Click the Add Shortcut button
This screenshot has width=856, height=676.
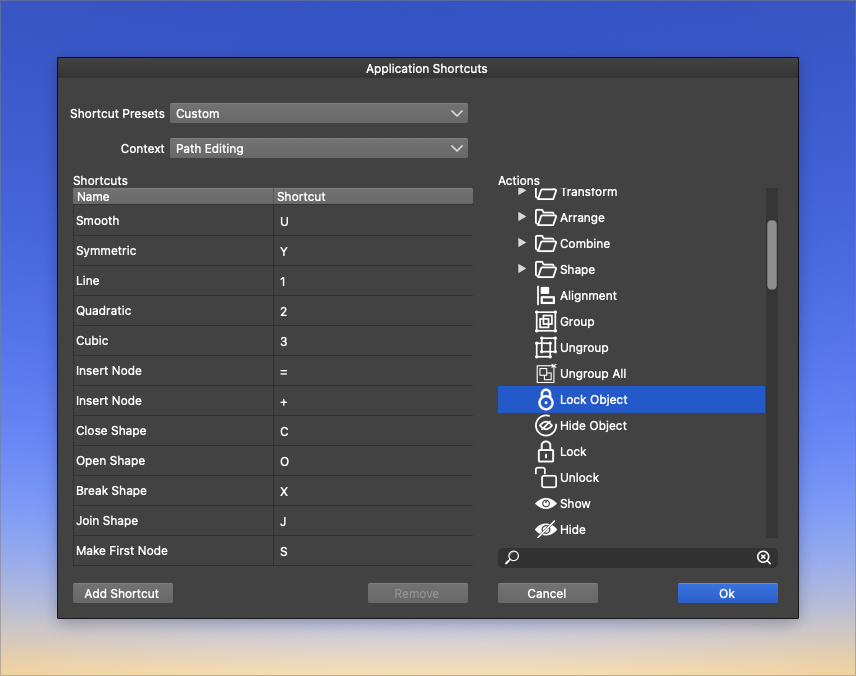point(122,594)
